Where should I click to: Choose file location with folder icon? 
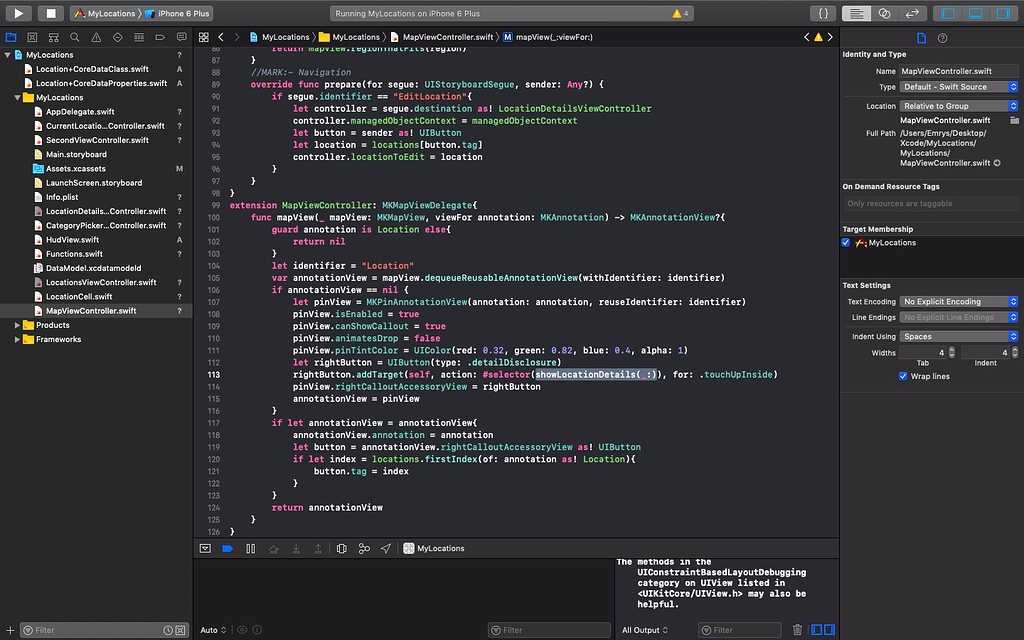1014,120
